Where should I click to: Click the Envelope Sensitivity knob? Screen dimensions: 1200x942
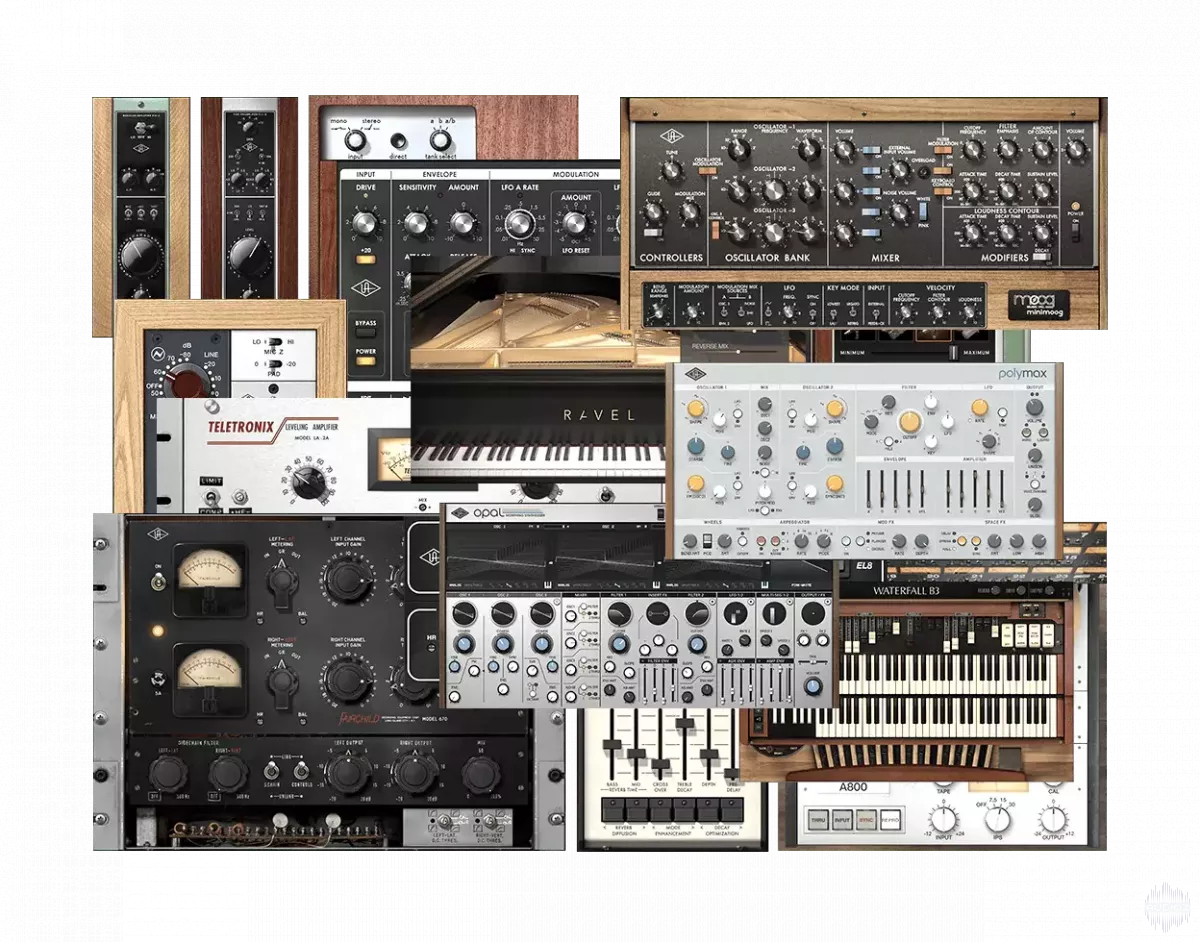416,224
